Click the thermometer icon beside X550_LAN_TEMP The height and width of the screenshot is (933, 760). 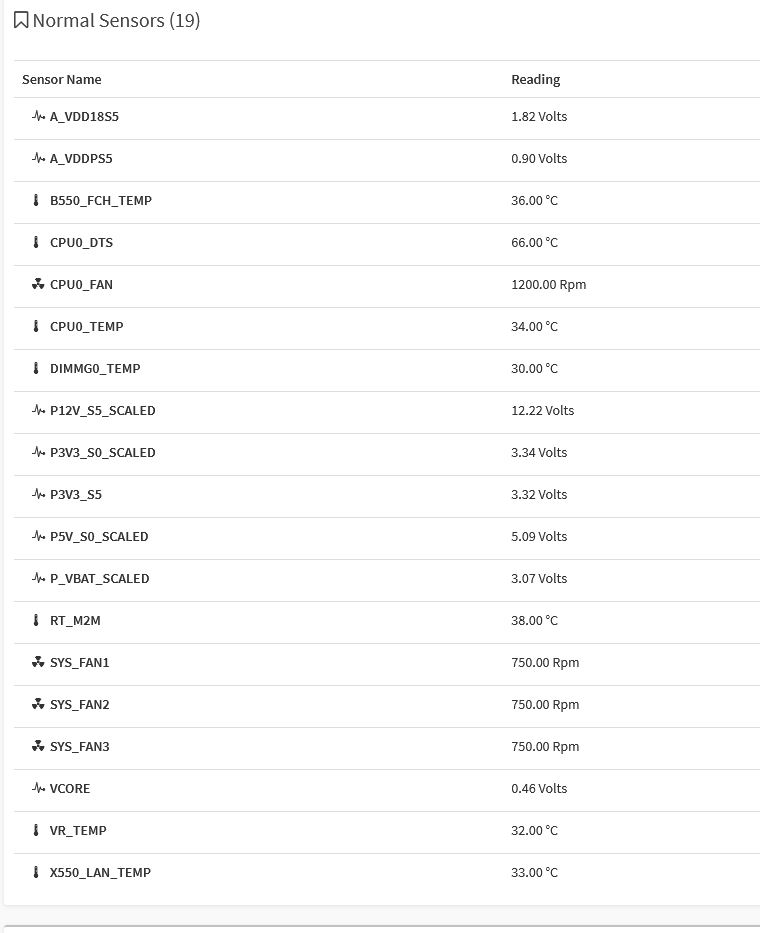coord(38,873)
